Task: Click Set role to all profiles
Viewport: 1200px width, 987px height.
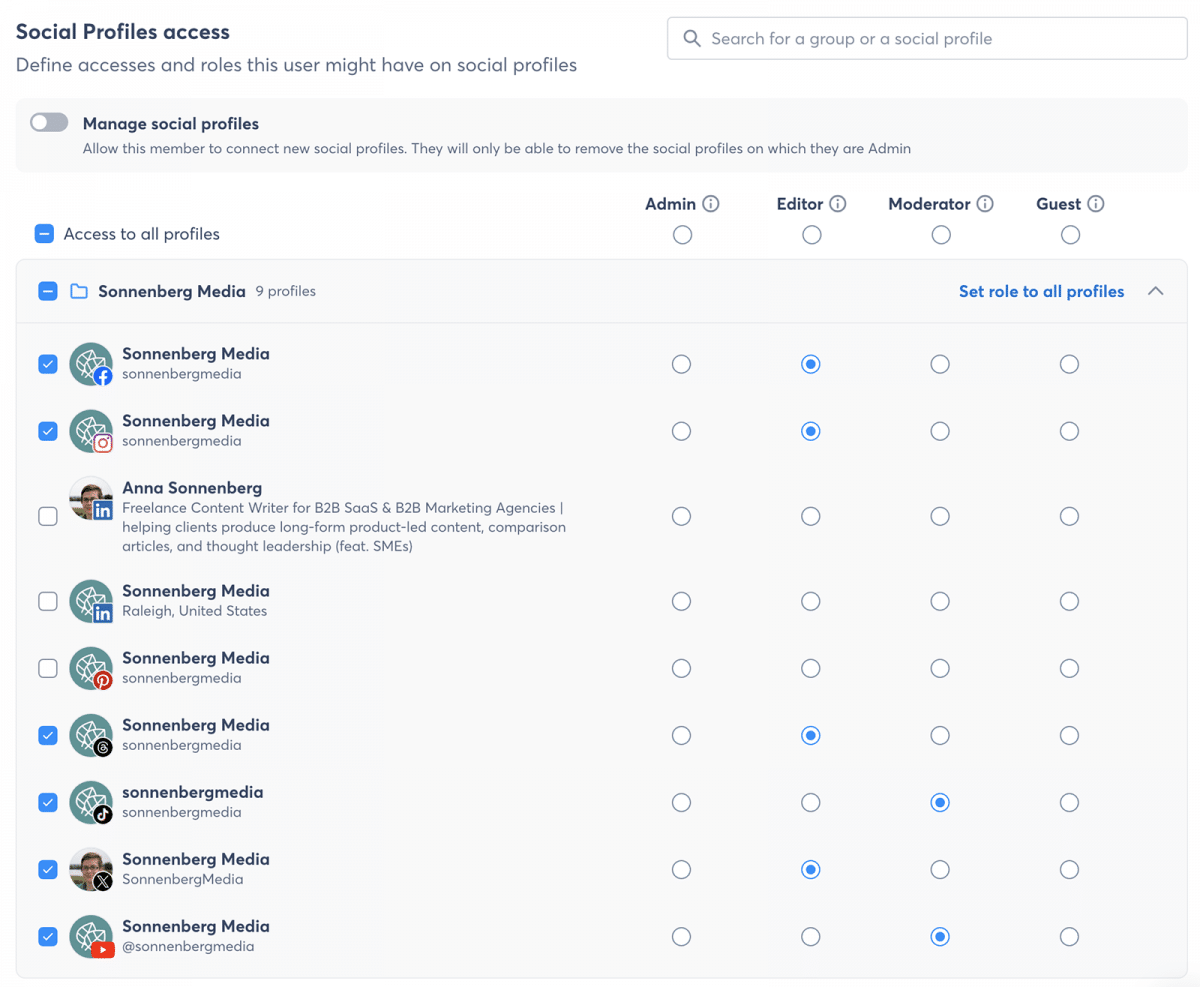Action: point(1041,292)
